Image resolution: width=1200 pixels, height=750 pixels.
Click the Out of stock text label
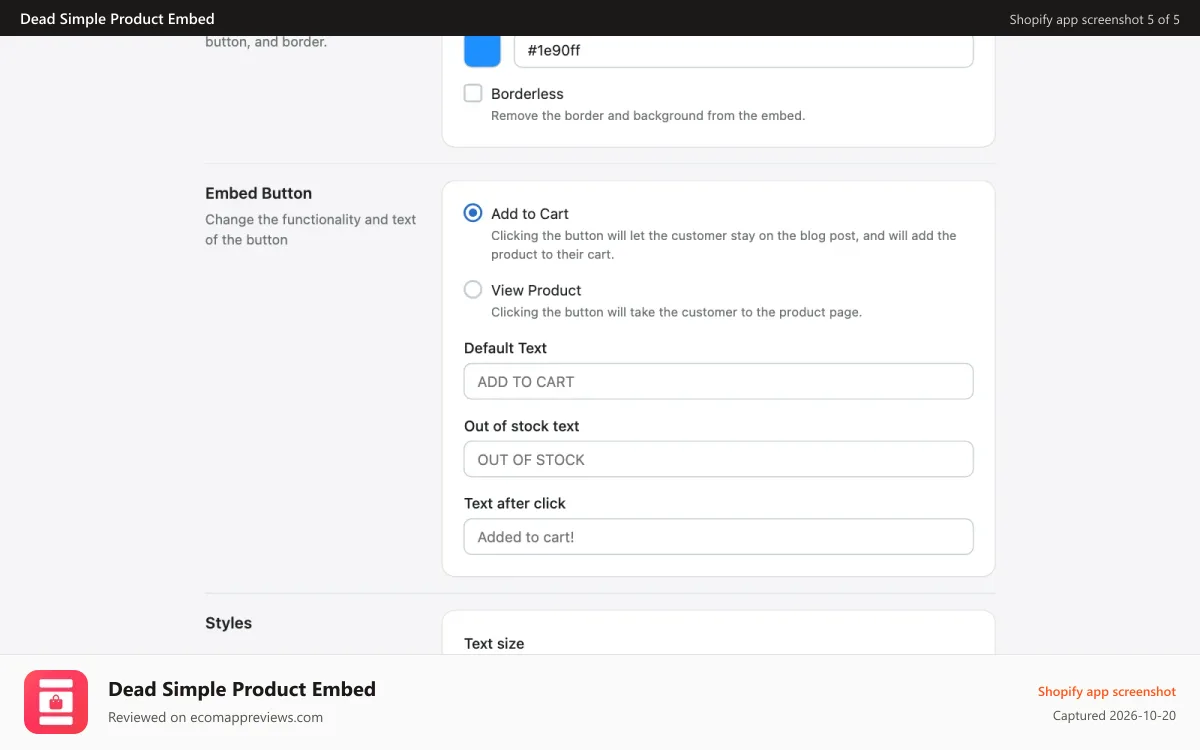[x=521, y=426]
